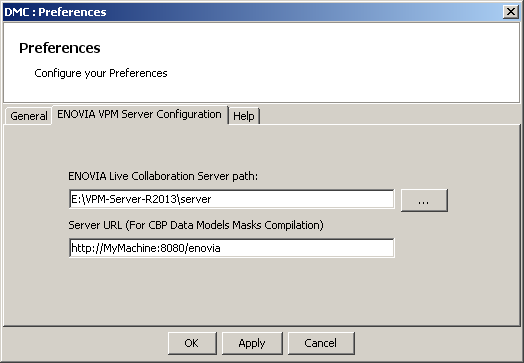Image resolution: width=524 pixels, height=363 pixels.
Task: Switch to the General tab
Action: [x=29, y=116]
